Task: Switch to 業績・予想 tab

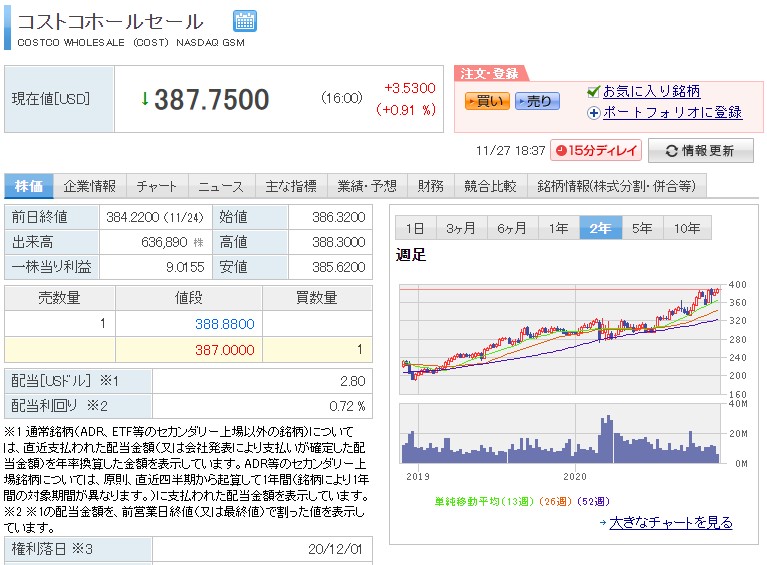Action: coord(367,186)
